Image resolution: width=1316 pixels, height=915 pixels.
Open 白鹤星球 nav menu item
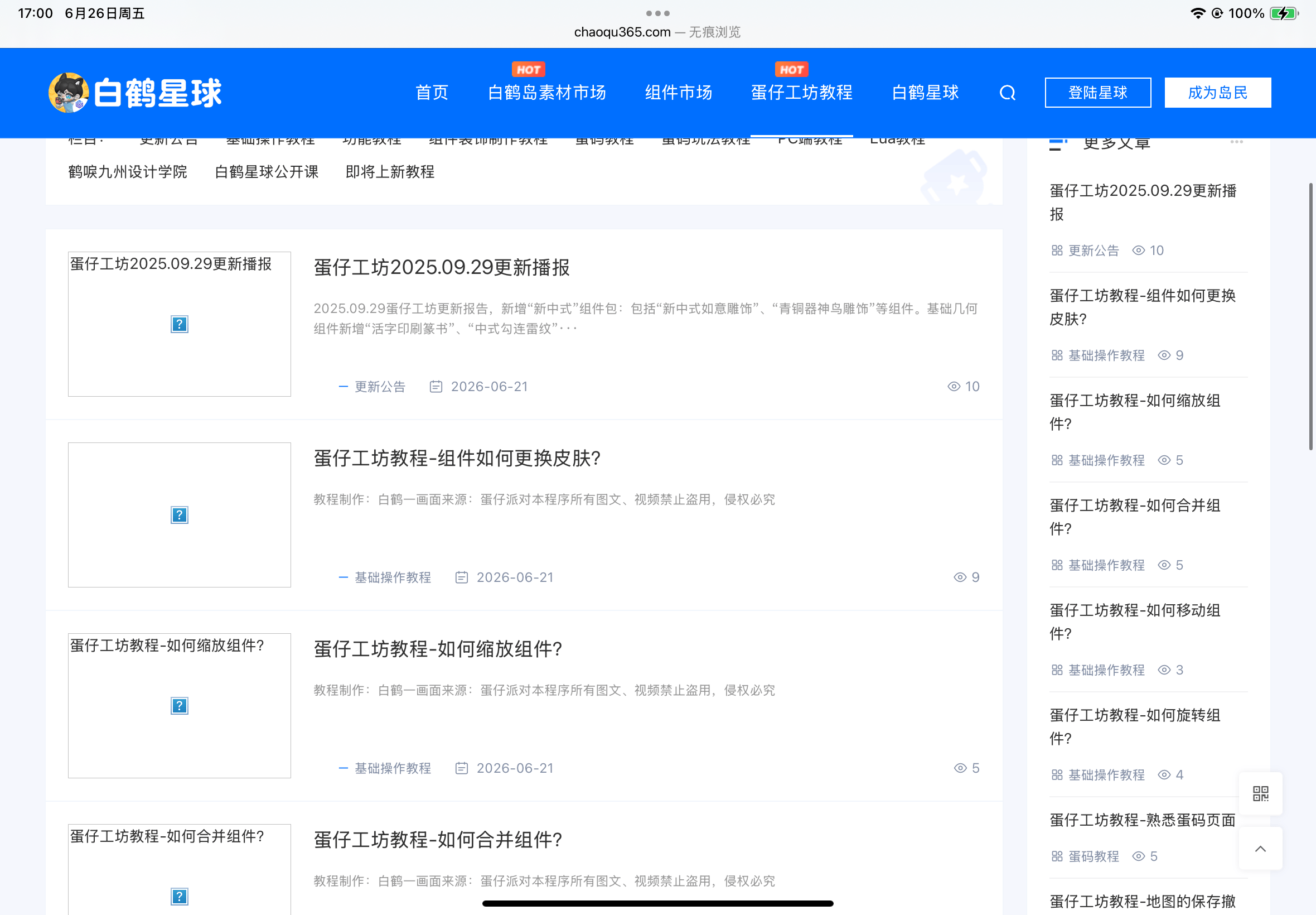coord(925,93)
